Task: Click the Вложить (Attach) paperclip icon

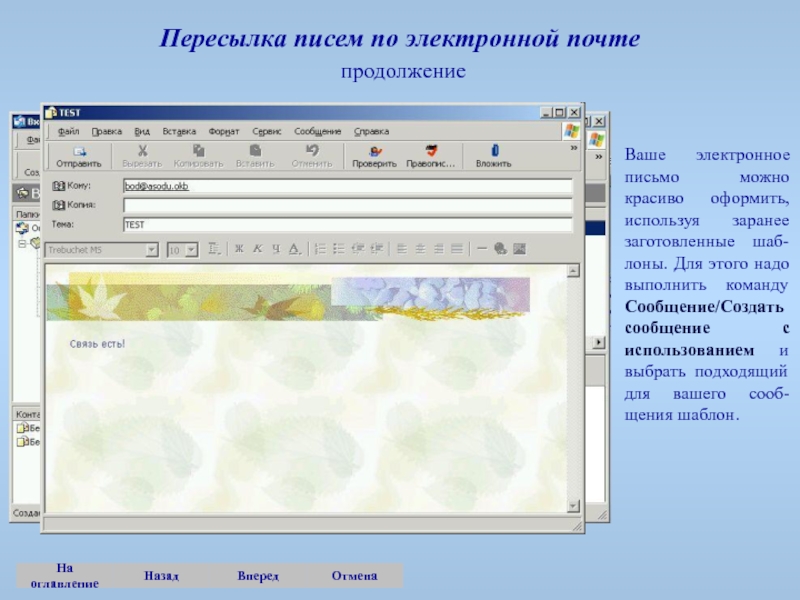Action: point(493,155)
